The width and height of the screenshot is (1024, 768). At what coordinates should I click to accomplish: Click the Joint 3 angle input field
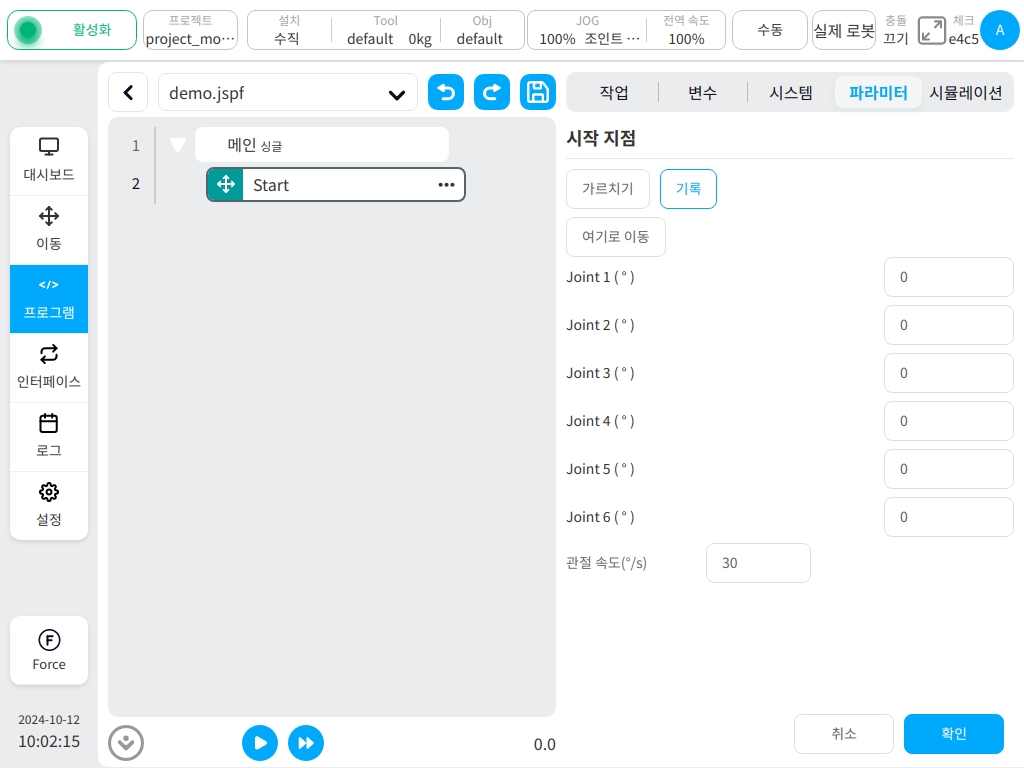949,373
